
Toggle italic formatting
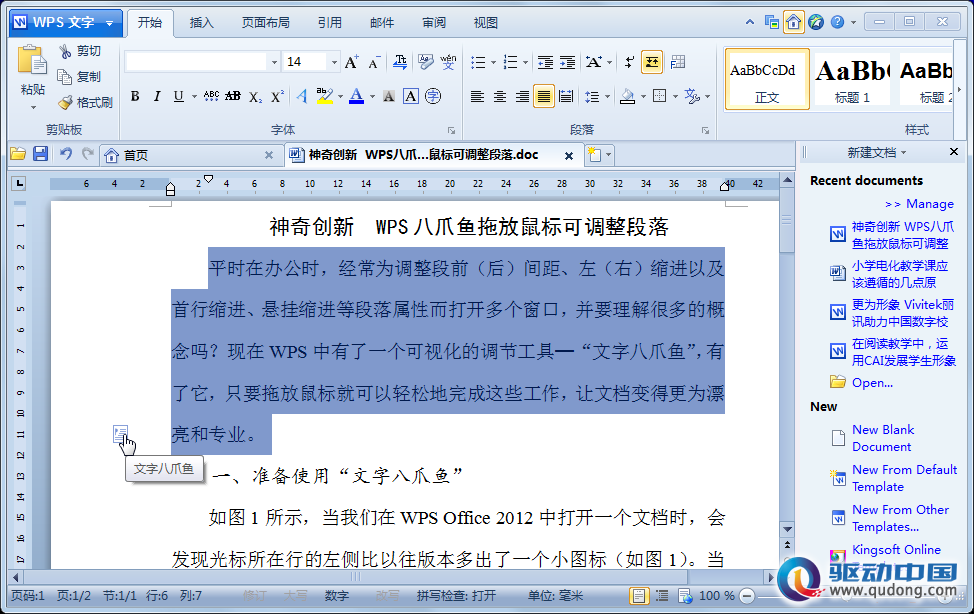[x=157, y=96]
